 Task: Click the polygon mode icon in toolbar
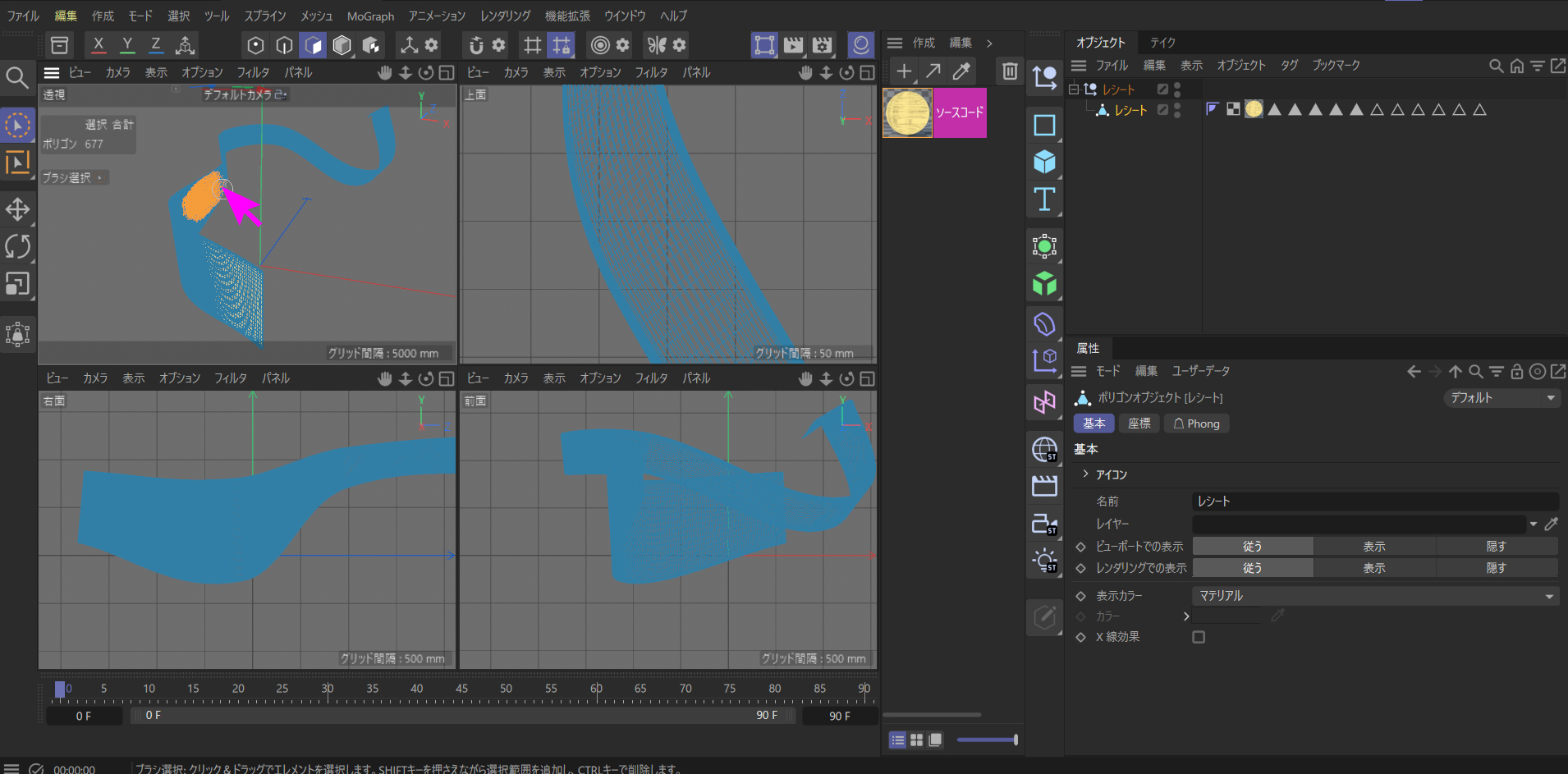click(313, 45)
